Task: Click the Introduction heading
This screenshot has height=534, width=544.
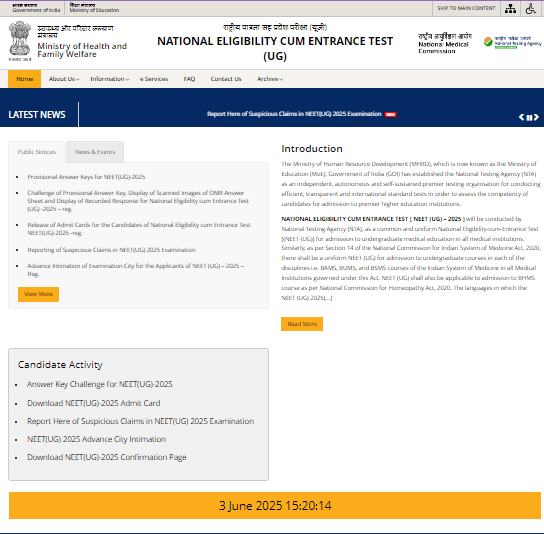Action: click(x=312, y=149)
